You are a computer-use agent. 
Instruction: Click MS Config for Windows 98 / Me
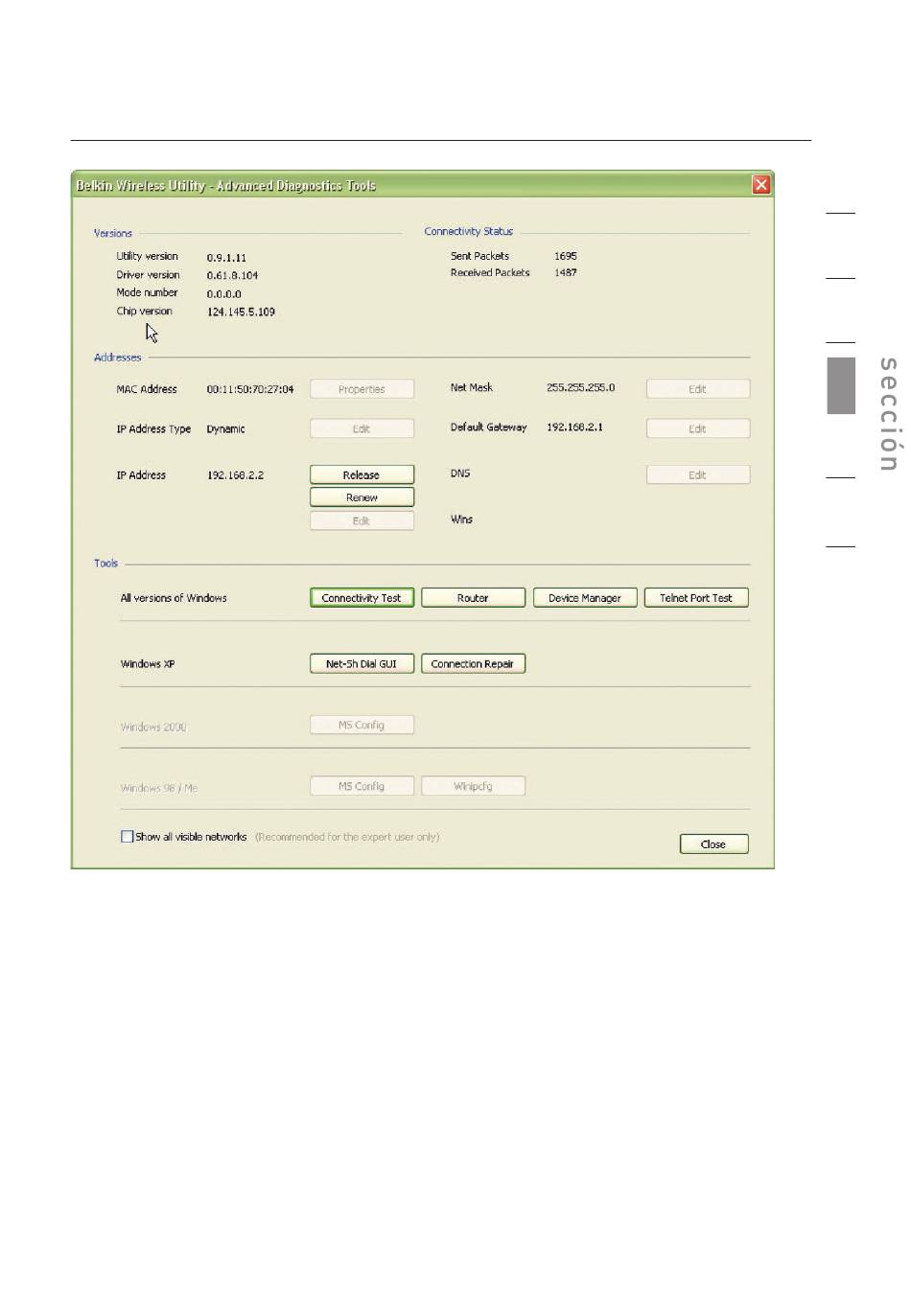[362, 786]
